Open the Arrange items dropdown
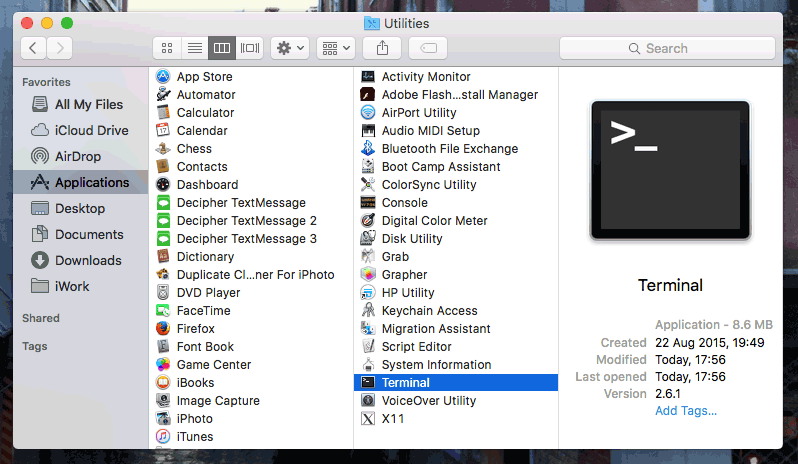Screen dimensions: 798x464 [x=336, y=48]
